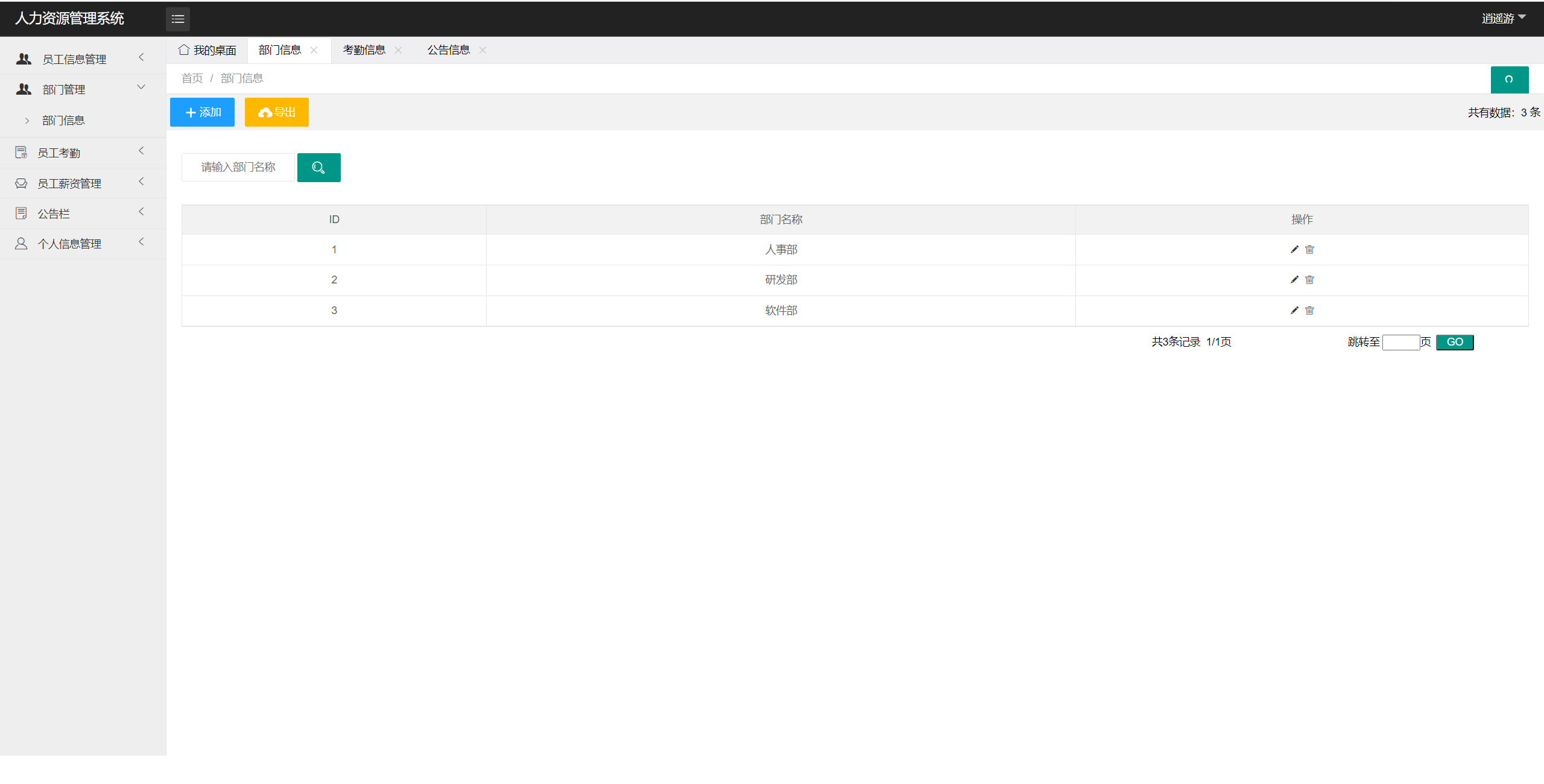
Task: Click the edit pencil for 软件部
Action: (1294, 311)
